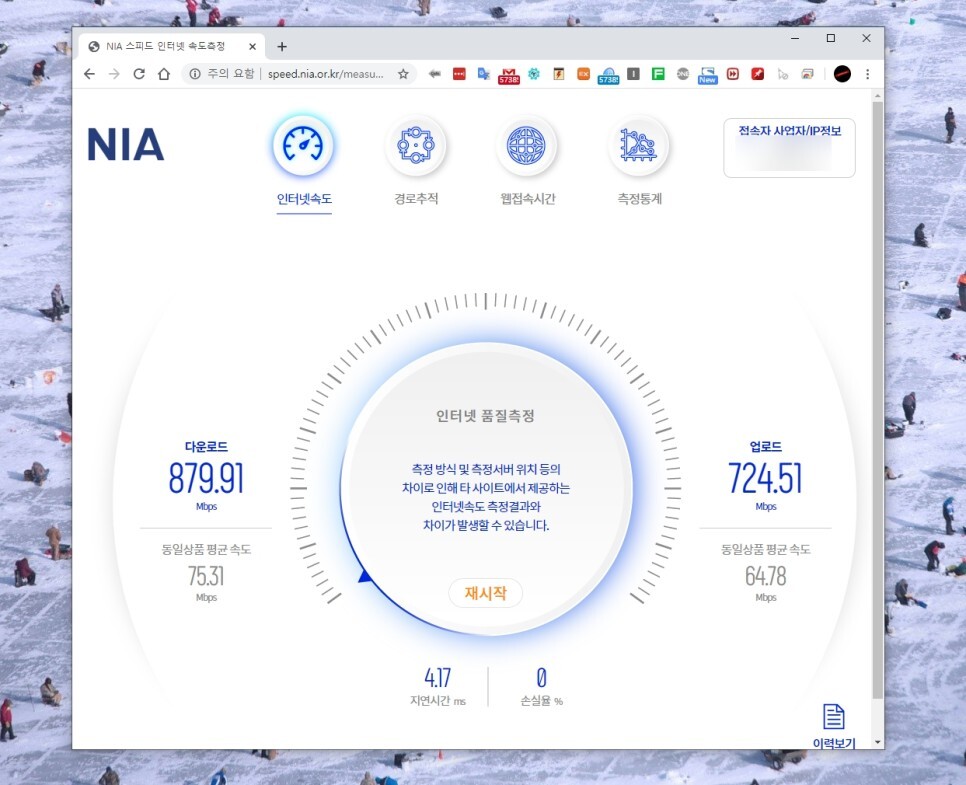
Task: Open a new browser tab
Action: [282, 46]
